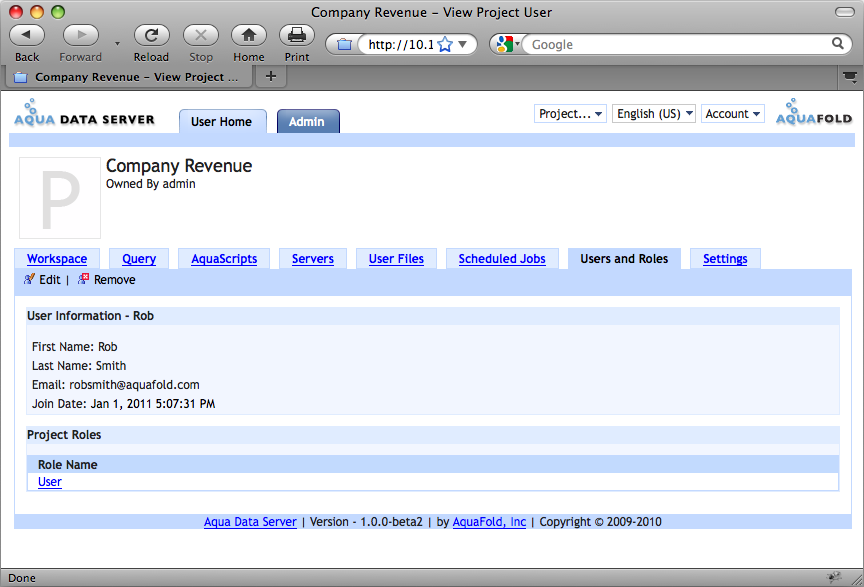This screenshot has height=587, width=864.
Task: Click the Aqua Data Server logo
Action: [84, 113]
